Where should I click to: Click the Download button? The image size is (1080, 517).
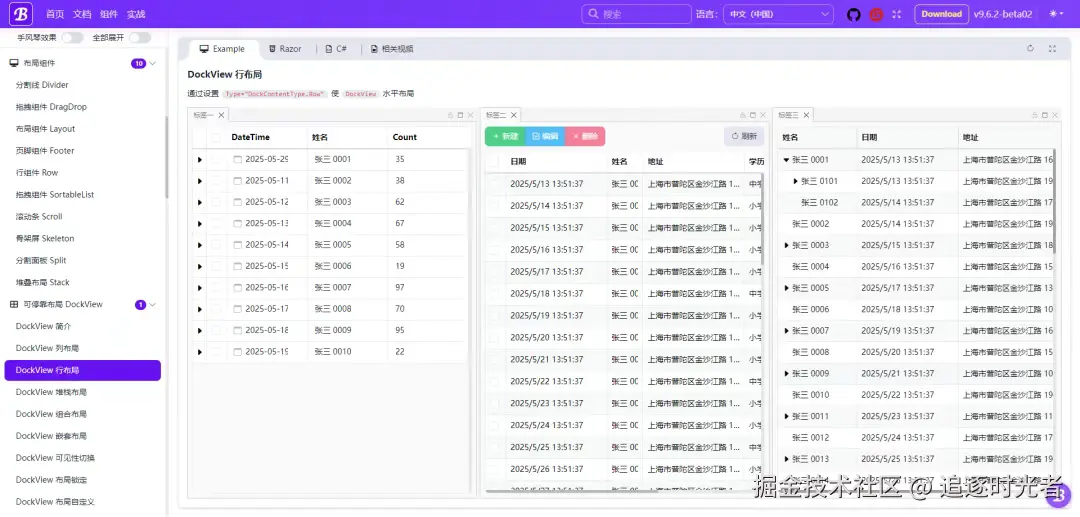pos(942,14)
